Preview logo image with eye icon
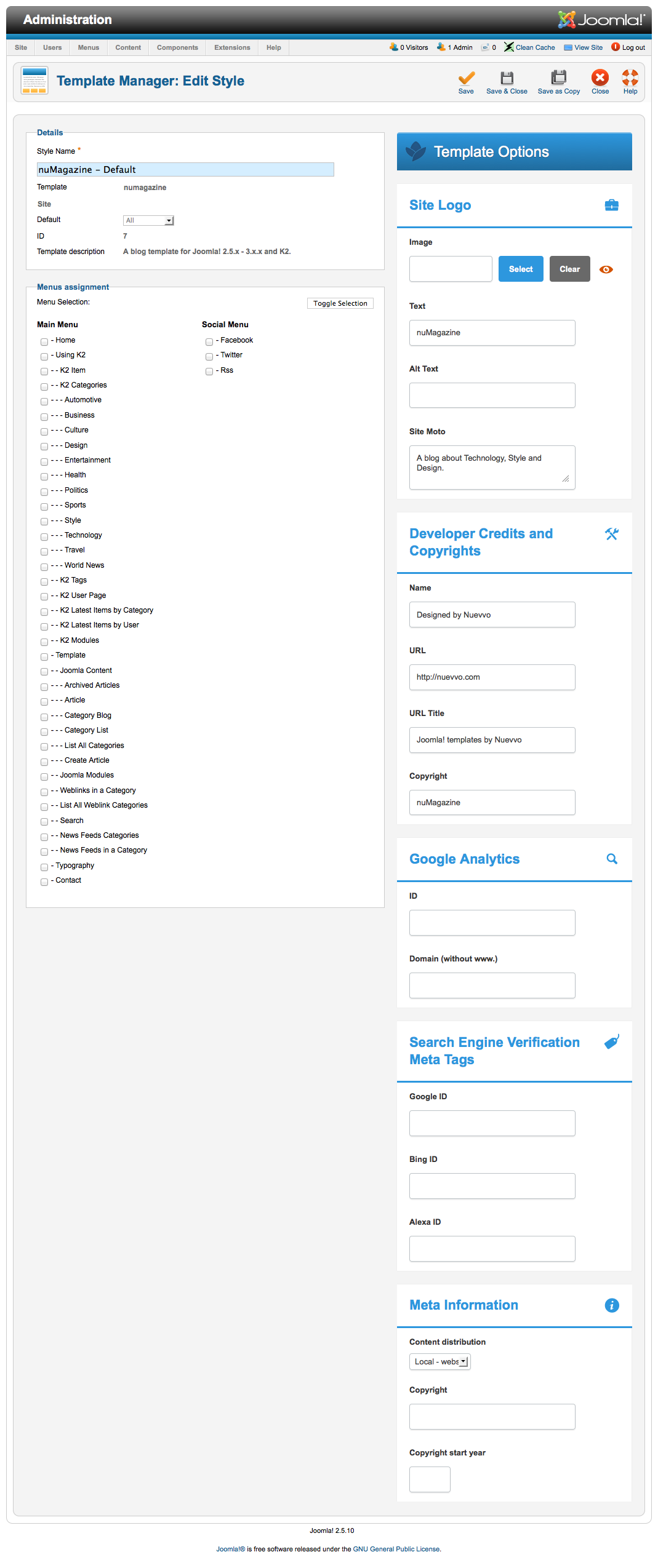The height and width of the screenshot is (1568, 658). 606,269
